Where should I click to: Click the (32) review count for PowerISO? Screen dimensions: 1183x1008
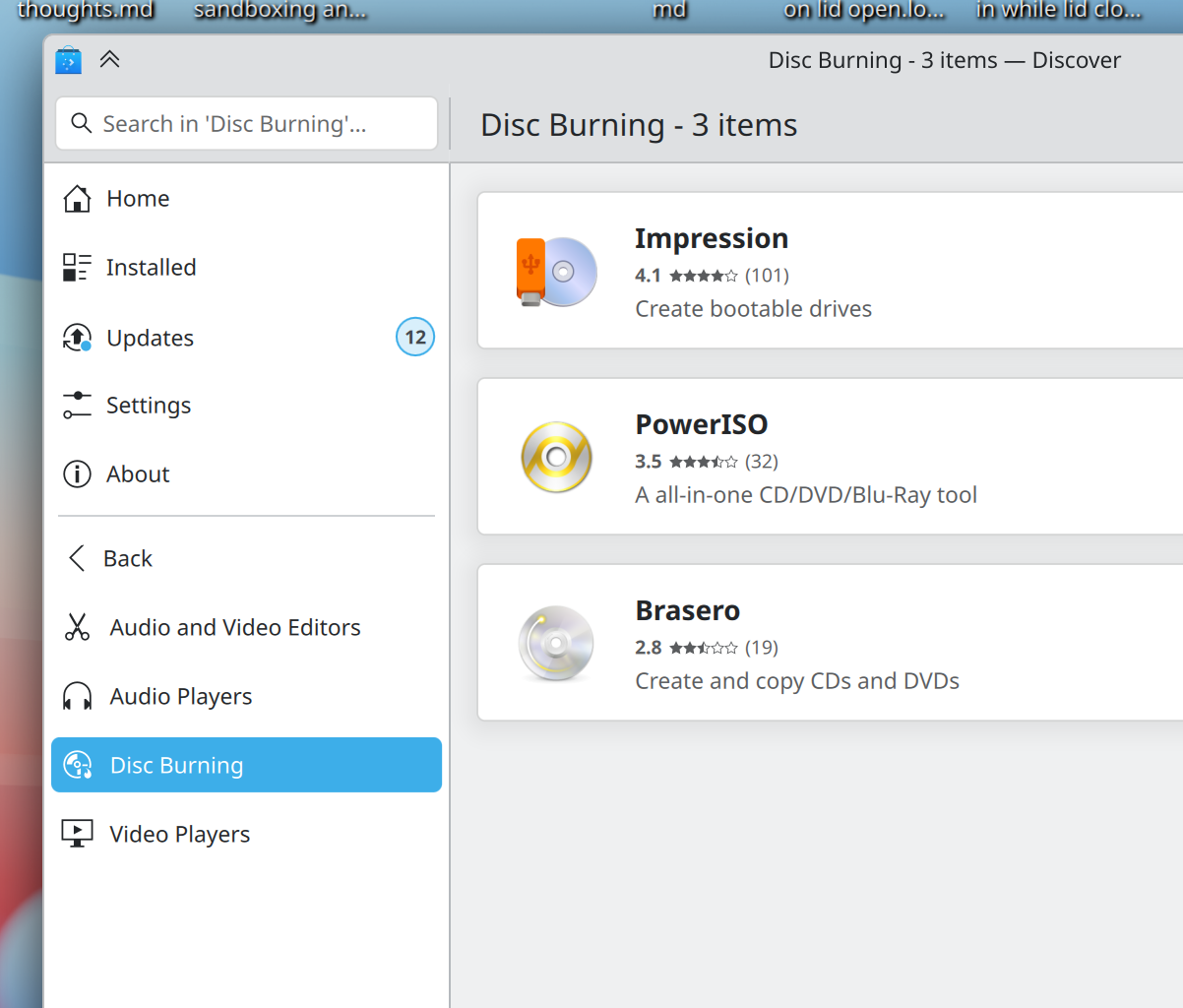tap(761, 462)
